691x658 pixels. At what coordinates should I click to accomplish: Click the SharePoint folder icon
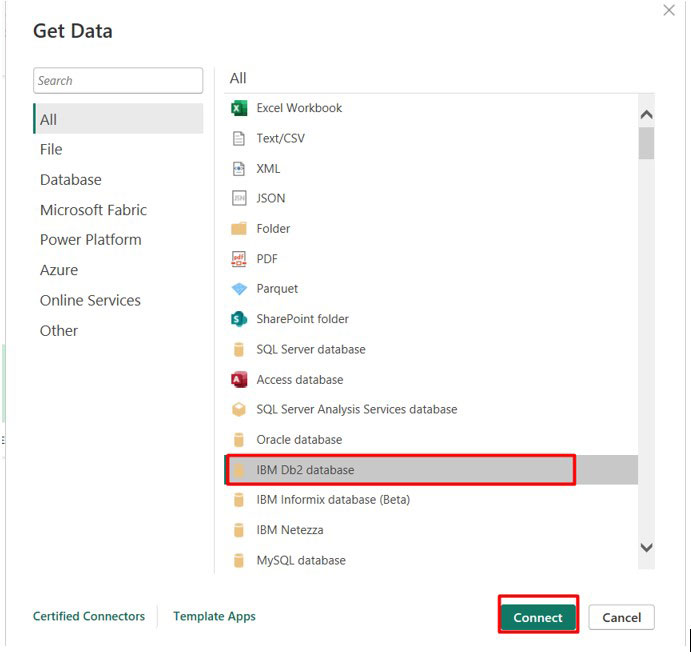pos(239,319)
